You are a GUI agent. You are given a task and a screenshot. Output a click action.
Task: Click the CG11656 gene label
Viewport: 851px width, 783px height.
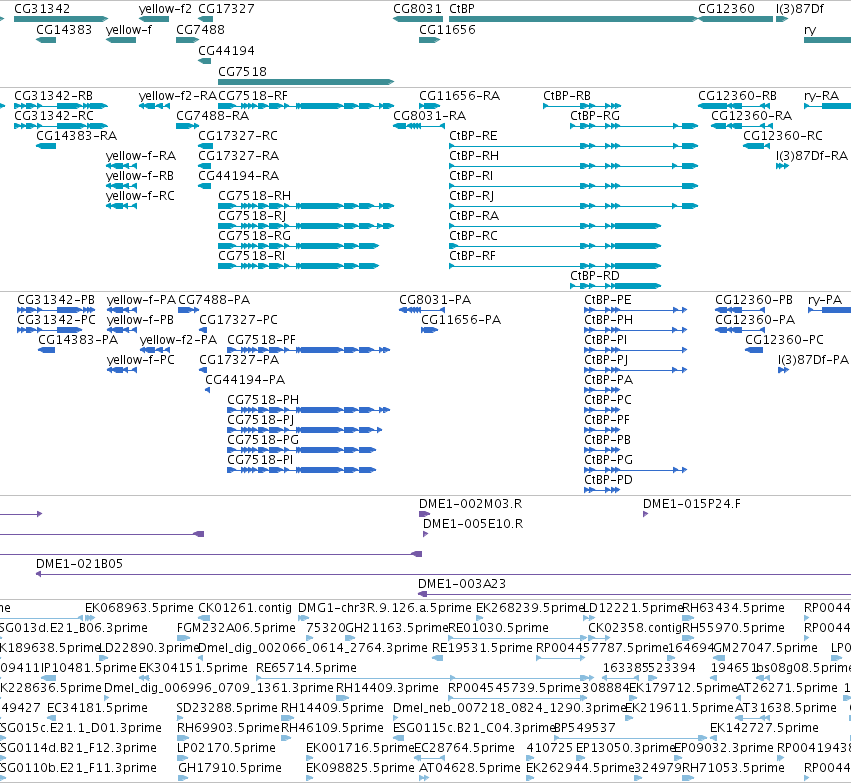click(447, 30)
